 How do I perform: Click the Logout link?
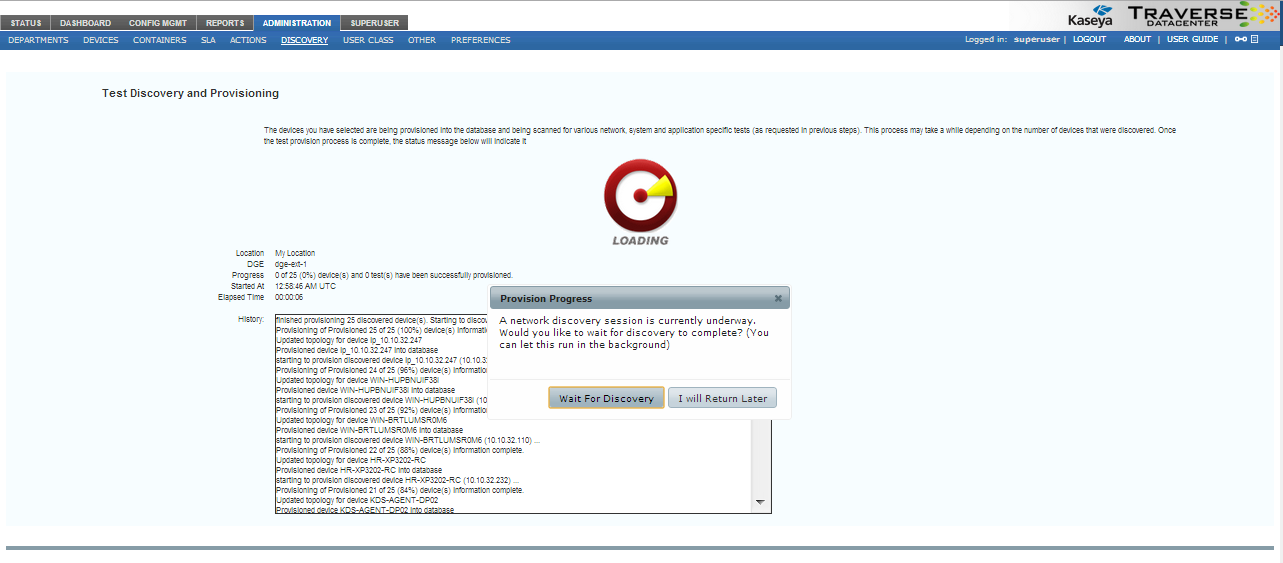coord(1089,40)
